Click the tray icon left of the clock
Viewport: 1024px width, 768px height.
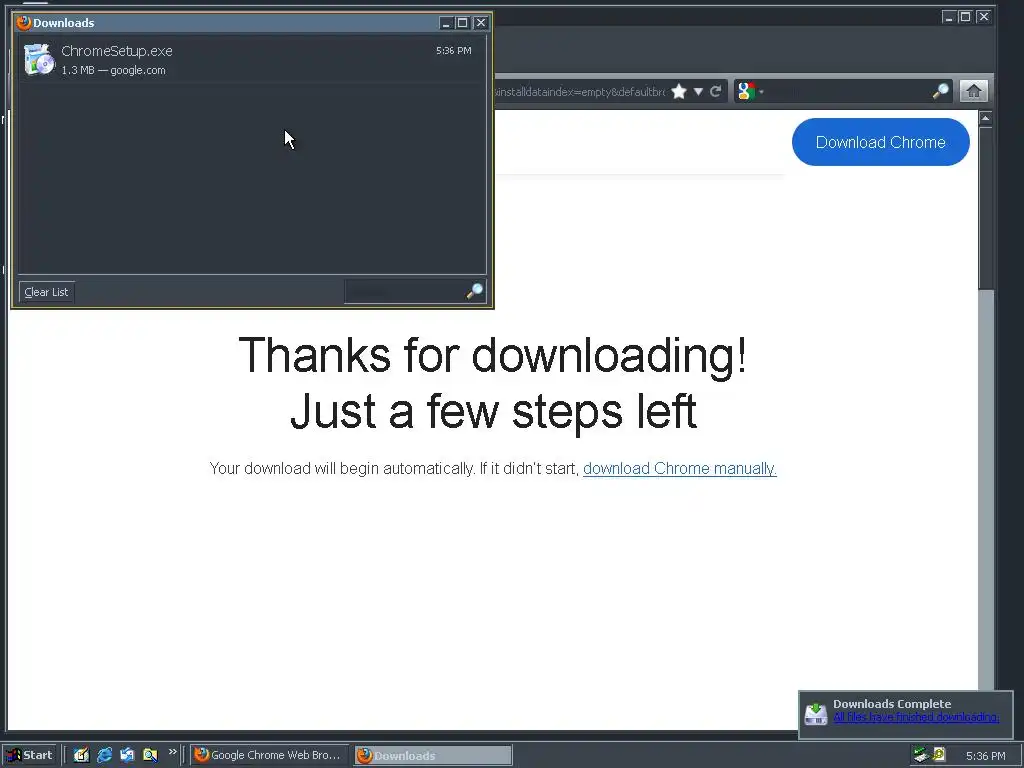pos(940,754)
